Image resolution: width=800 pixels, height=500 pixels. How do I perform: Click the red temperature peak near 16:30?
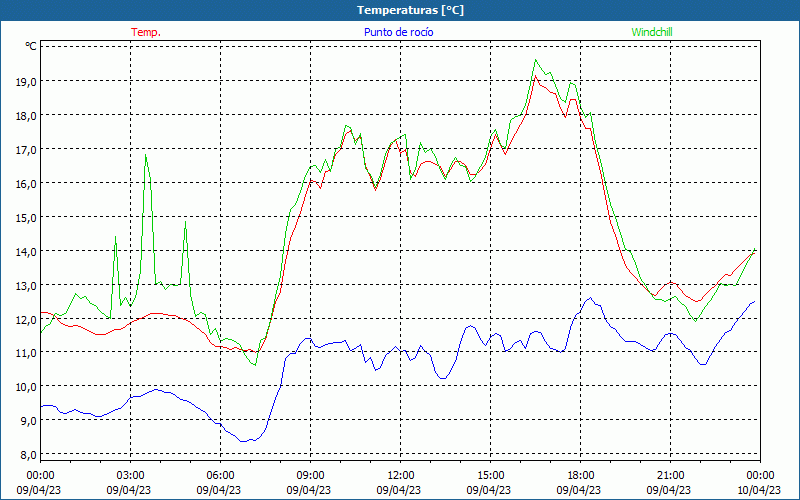(536, 77)
